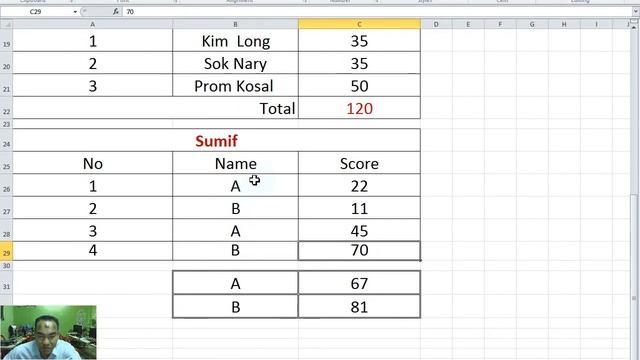Select column E header

coord(468,24)
